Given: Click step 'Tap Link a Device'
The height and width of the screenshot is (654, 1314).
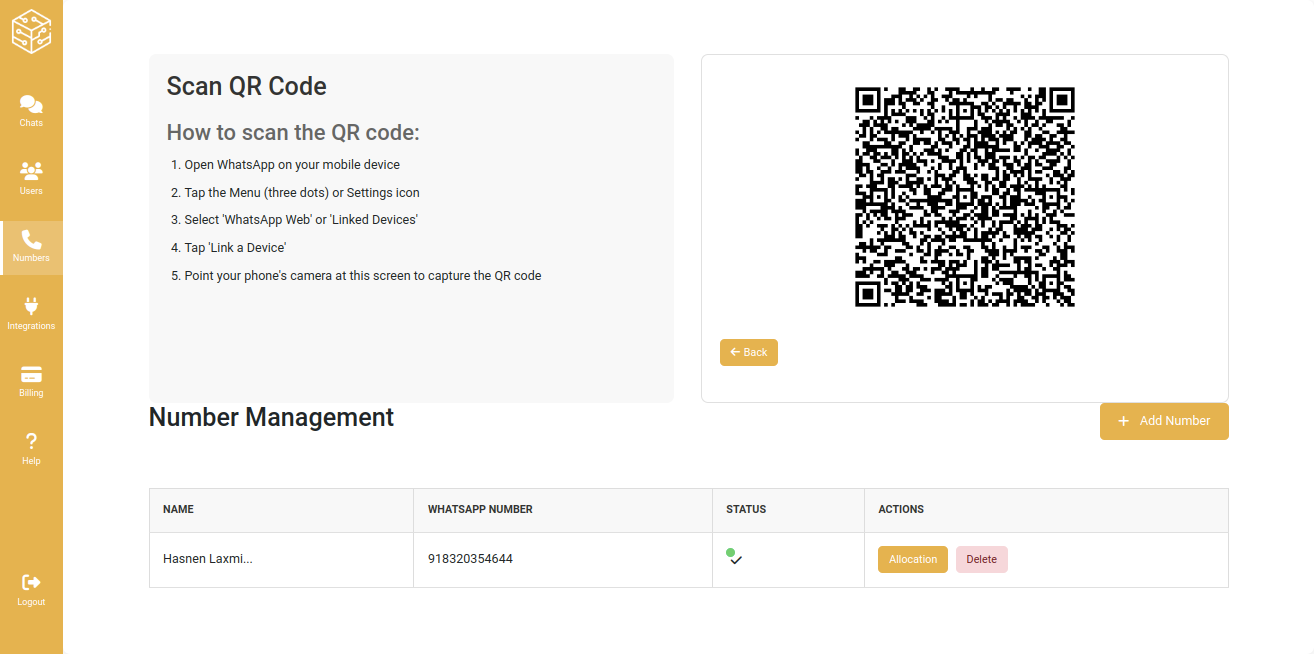Looking at the screenshot, I should pyautogui.click(x=235, y=248).
